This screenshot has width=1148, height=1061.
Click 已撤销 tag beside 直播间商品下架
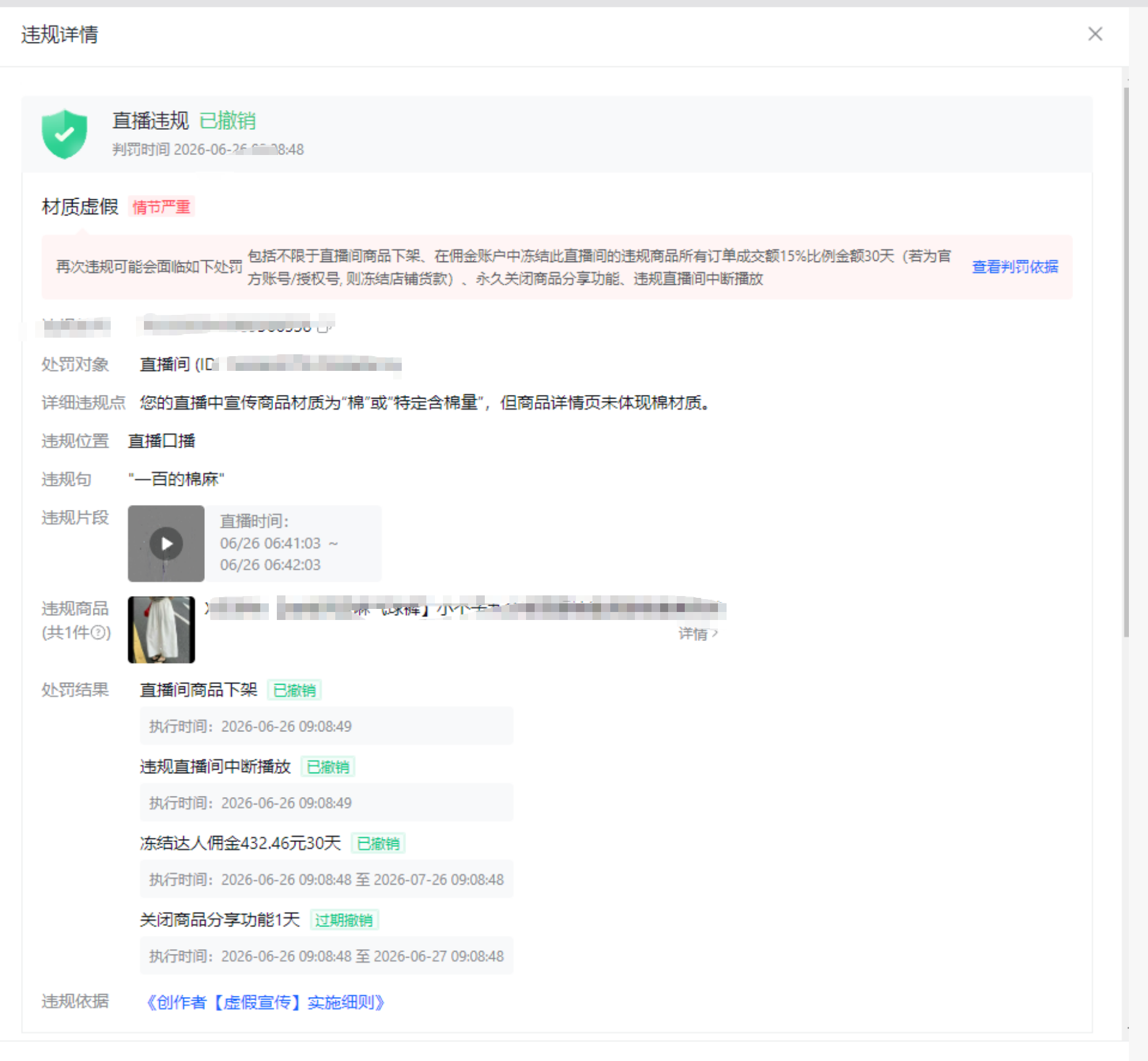(294, 690)
